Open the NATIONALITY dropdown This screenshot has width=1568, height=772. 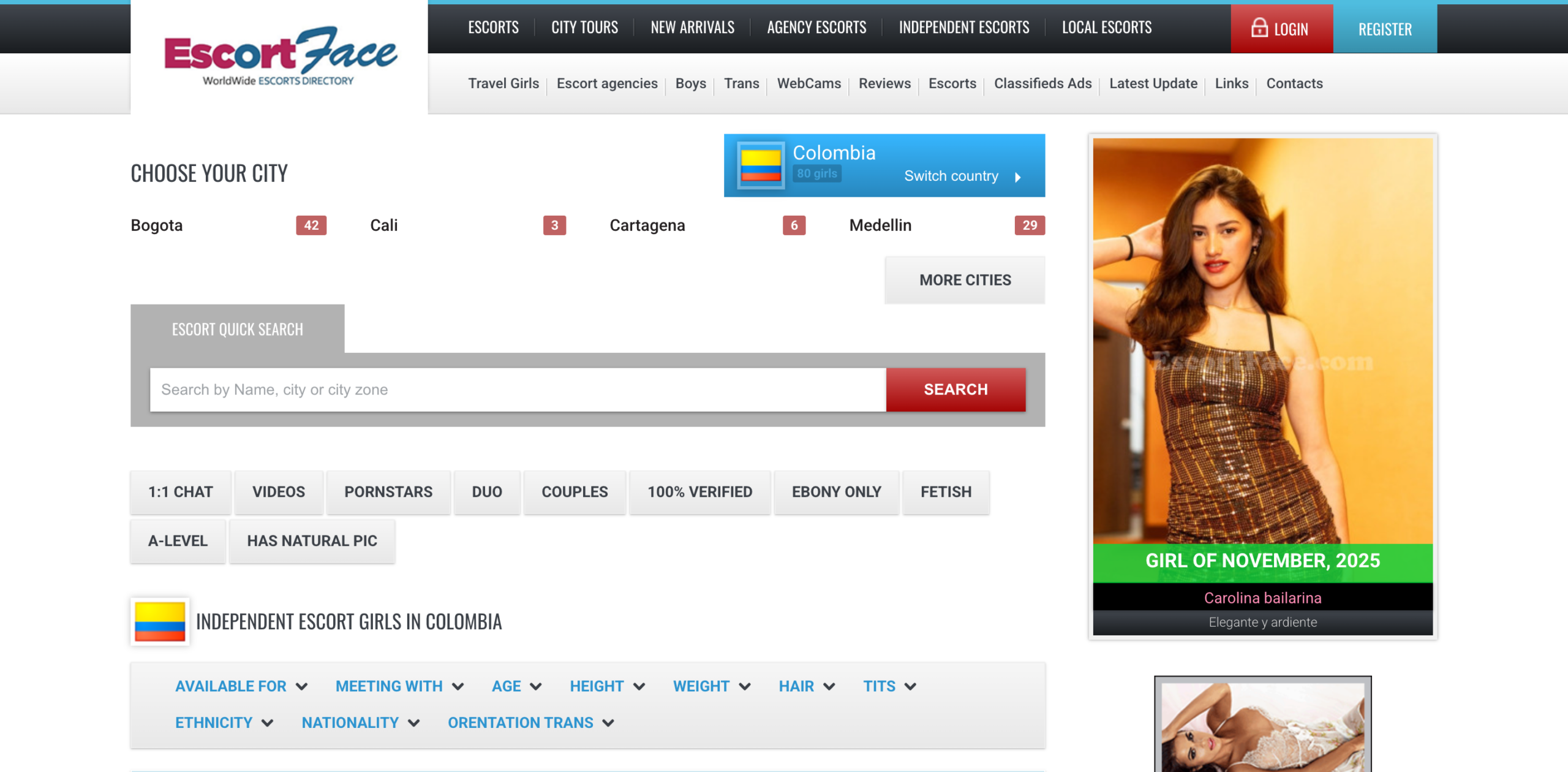360,723
